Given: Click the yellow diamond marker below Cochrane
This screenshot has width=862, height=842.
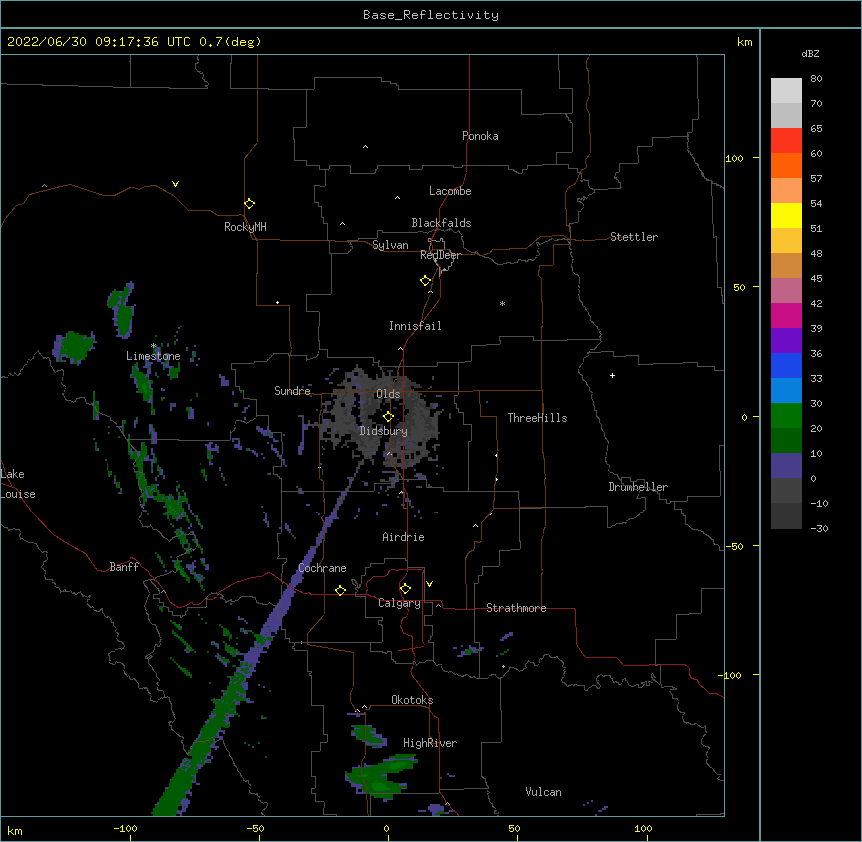Looking at the screenshot, I should (340, 590).
